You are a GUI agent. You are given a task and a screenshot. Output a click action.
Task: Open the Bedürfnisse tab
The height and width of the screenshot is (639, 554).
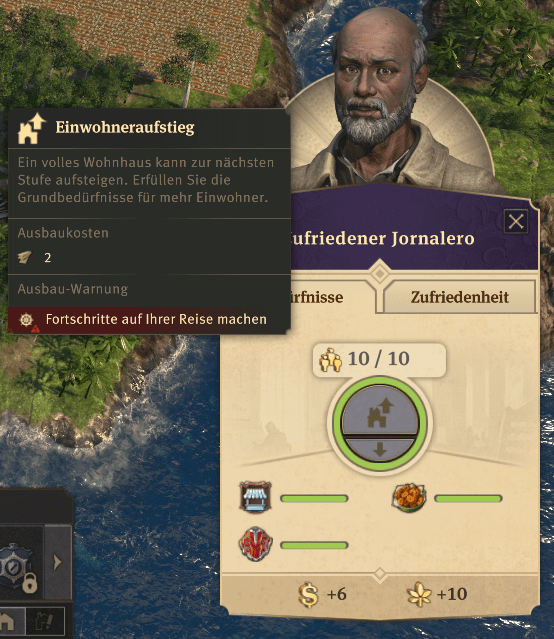click(316, 297)
